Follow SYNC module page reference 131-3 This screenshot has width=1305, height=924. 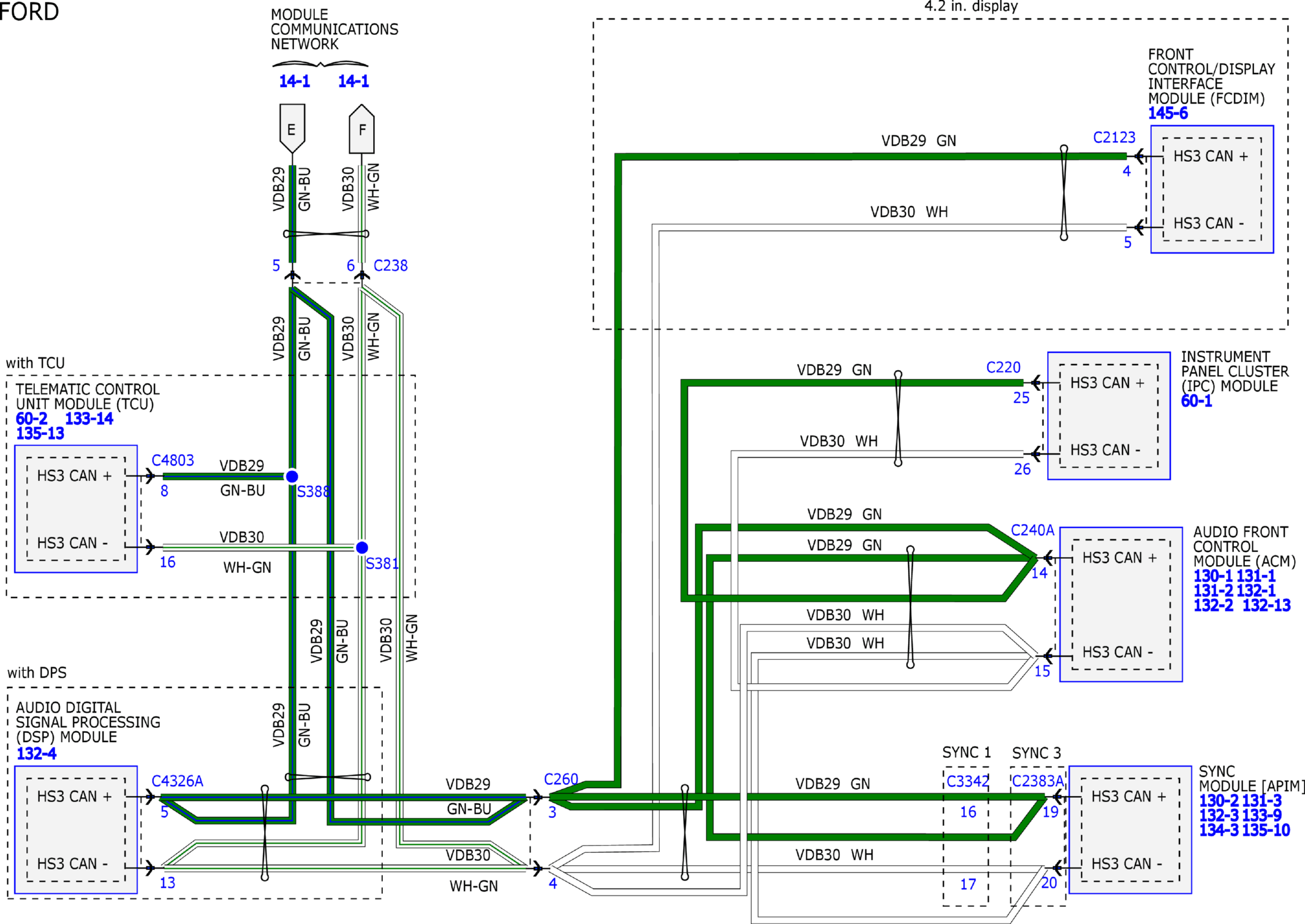(x=1261, y=801)
